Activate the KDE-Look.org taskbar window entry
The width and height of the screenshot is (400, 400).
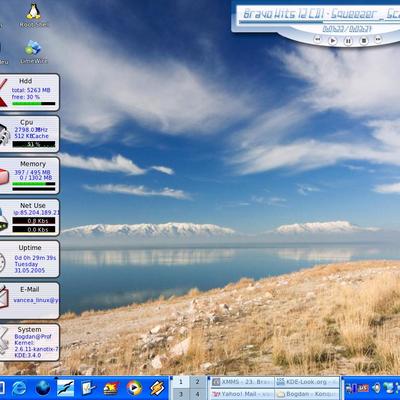click(307, 382)
